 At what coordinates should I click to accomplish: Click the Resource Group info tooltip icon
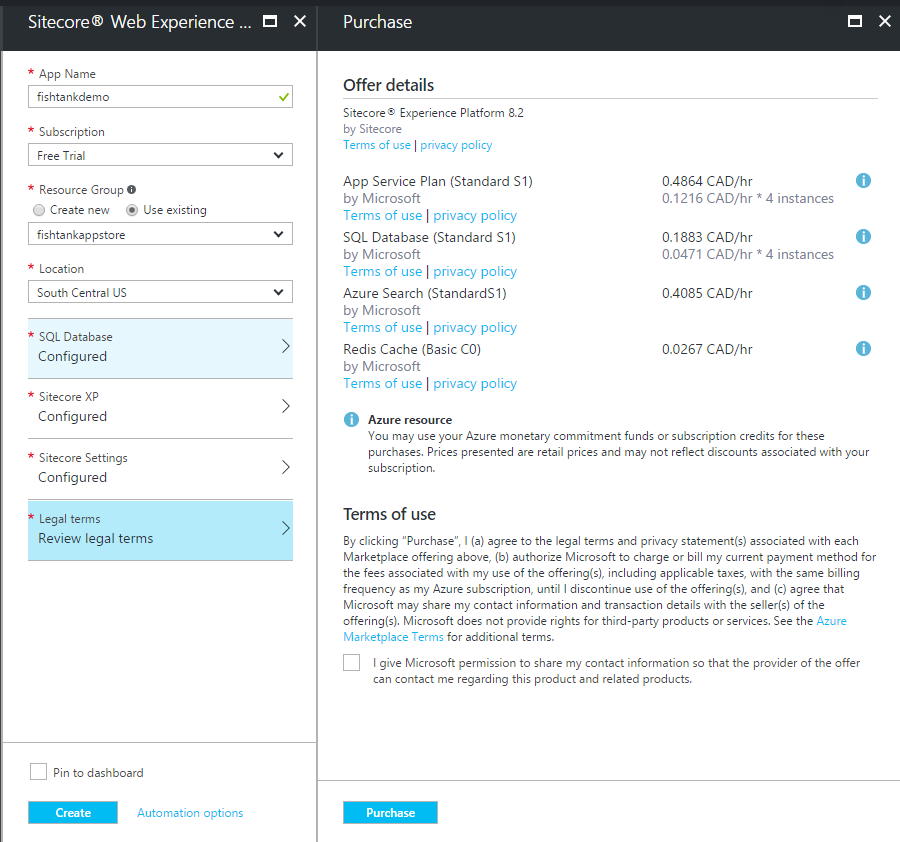[x=131, y=189]
